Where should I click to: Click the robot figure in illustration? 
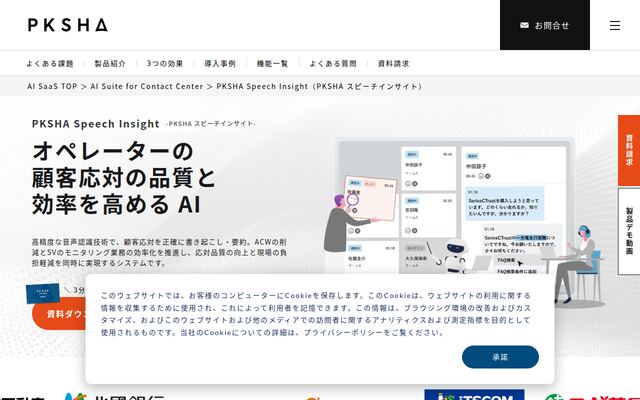coord(453,256)
